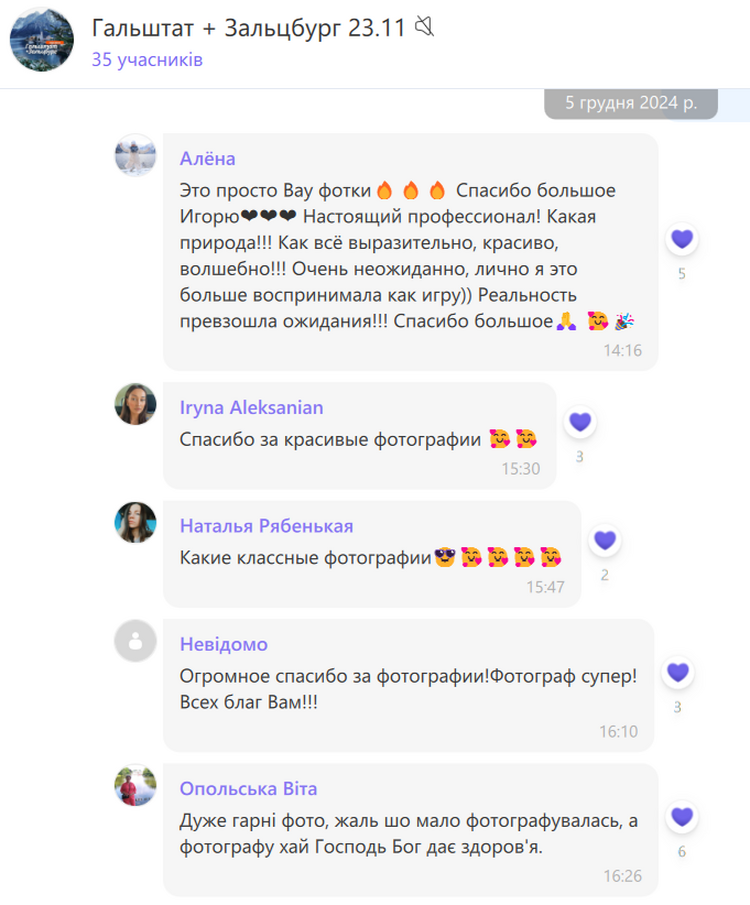The image size is (750, 905).
Task: Open Iryna Aleksanian's avatar photo
Action: click(136, 404)
